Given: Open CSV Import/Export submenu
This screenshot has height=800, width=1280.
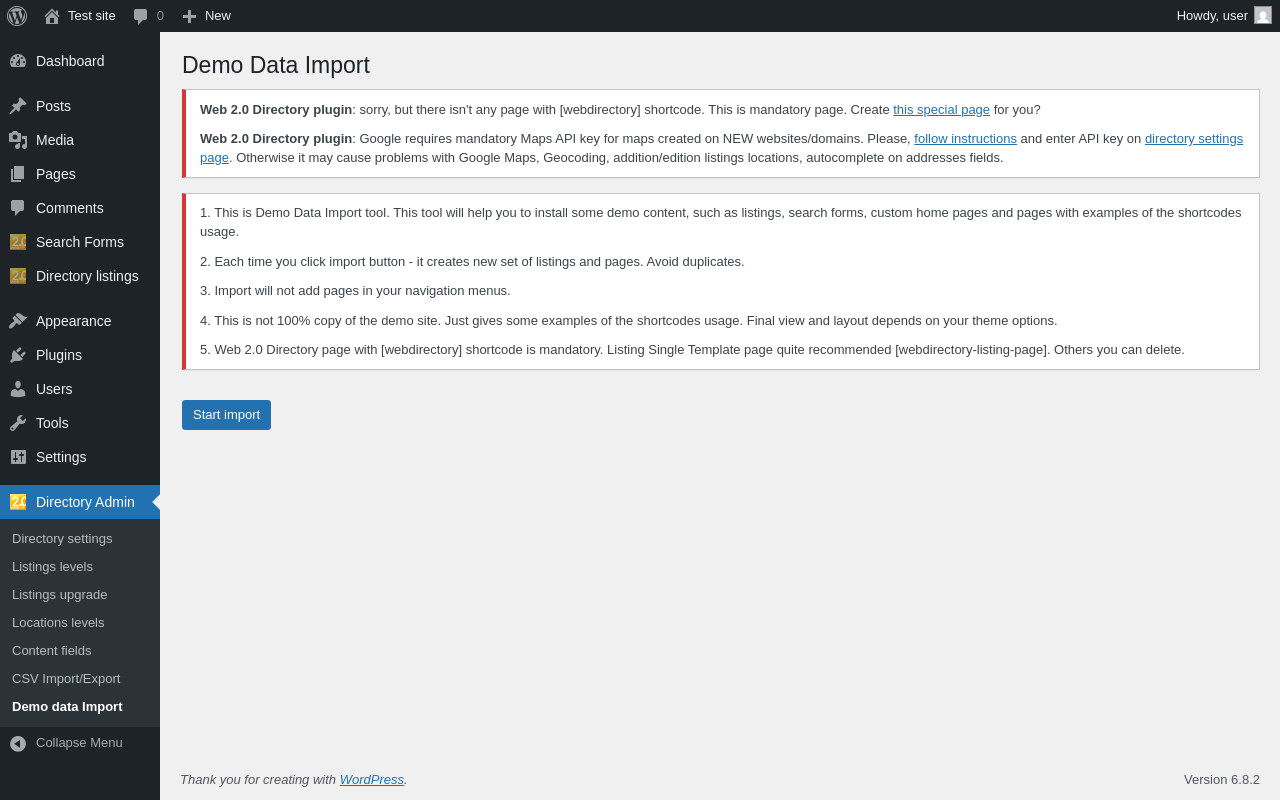Looking at the screenshot, I should point(66,678).
